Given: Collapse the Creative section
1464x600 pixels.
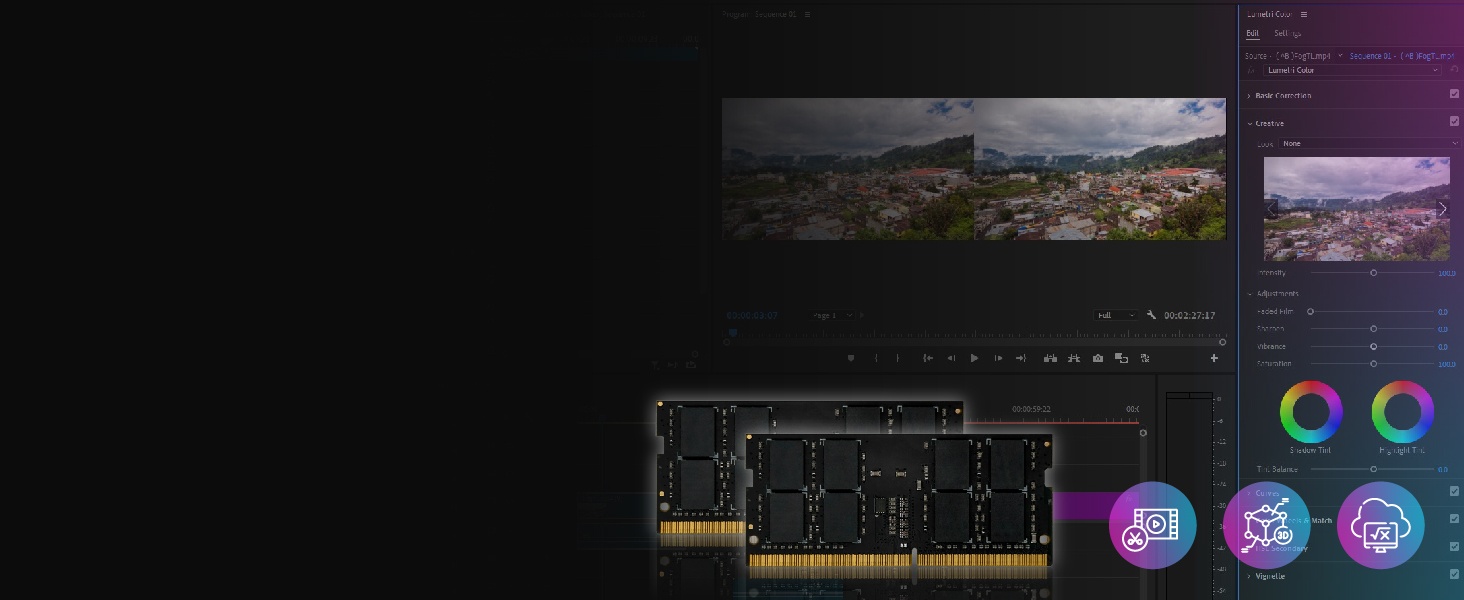Looking at the screenshot, I should (1249, 123).
